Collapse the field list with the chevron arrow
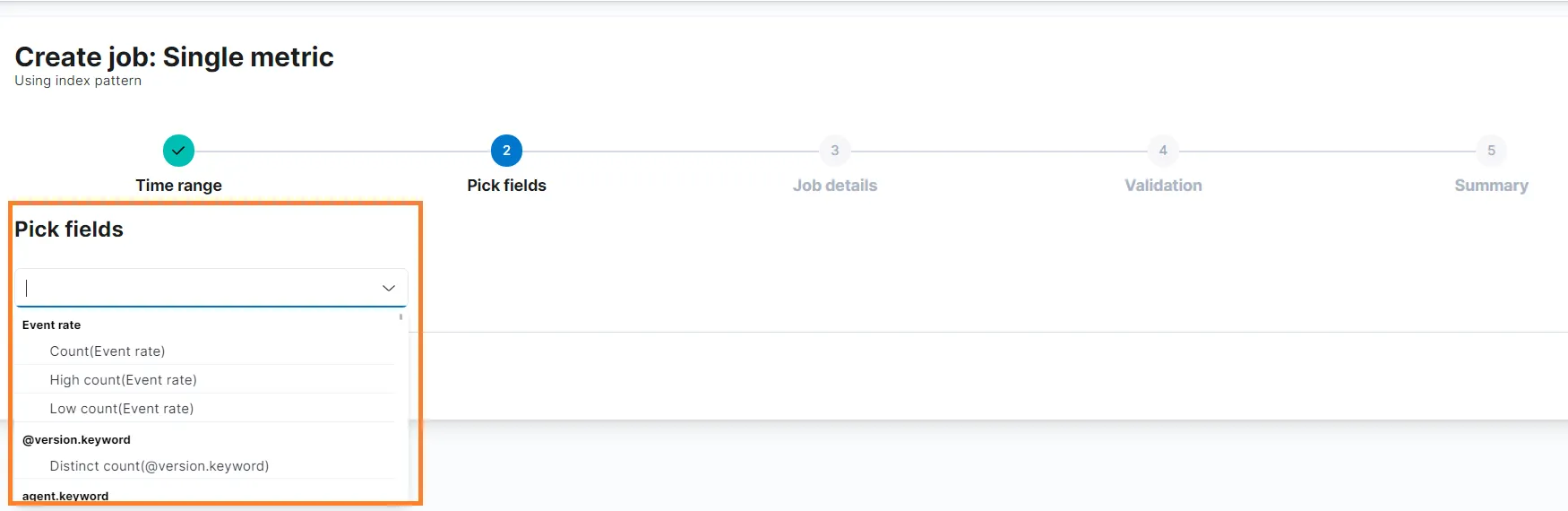This screenshot has height=511, width=1568. pos(389,288)
